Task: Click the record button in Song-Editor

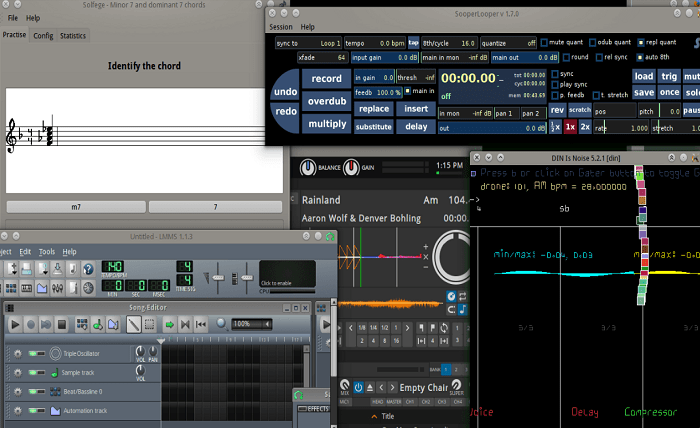Action: 30,324
